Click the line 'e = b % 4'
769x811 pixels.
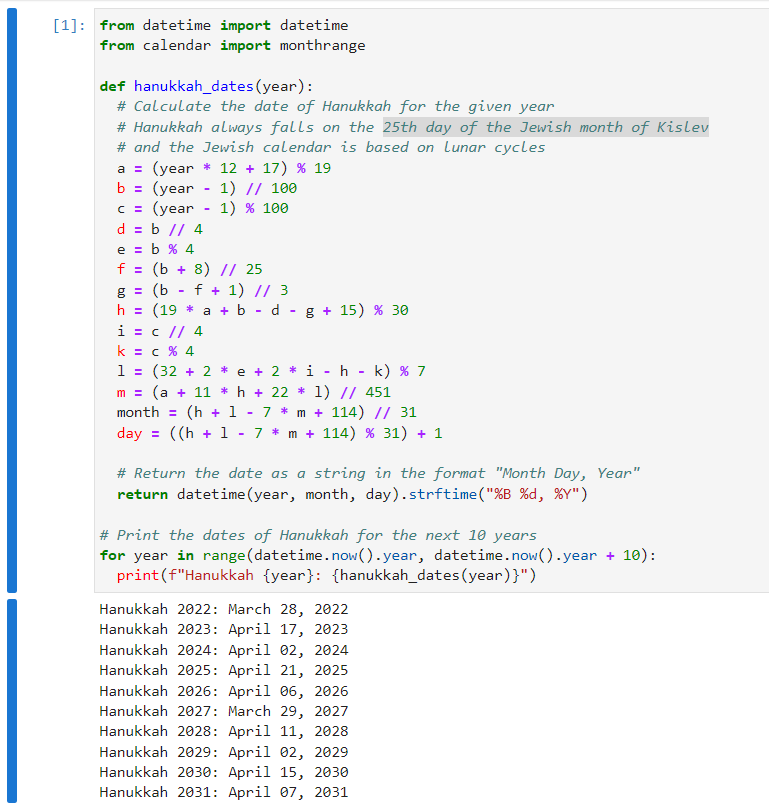point(155,249)
